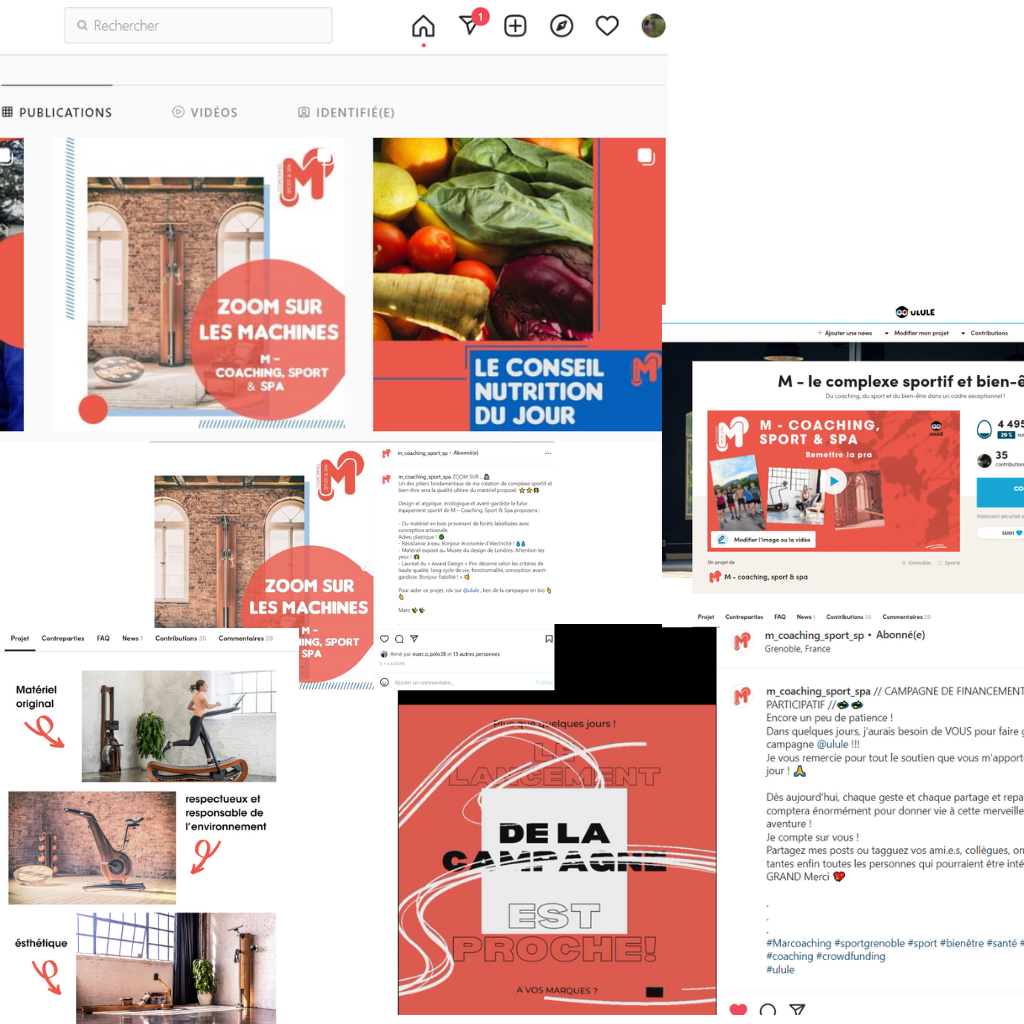Click the comment icon under the campaign post
The image size is (1024, 1024).
(x=768, y=1010)
